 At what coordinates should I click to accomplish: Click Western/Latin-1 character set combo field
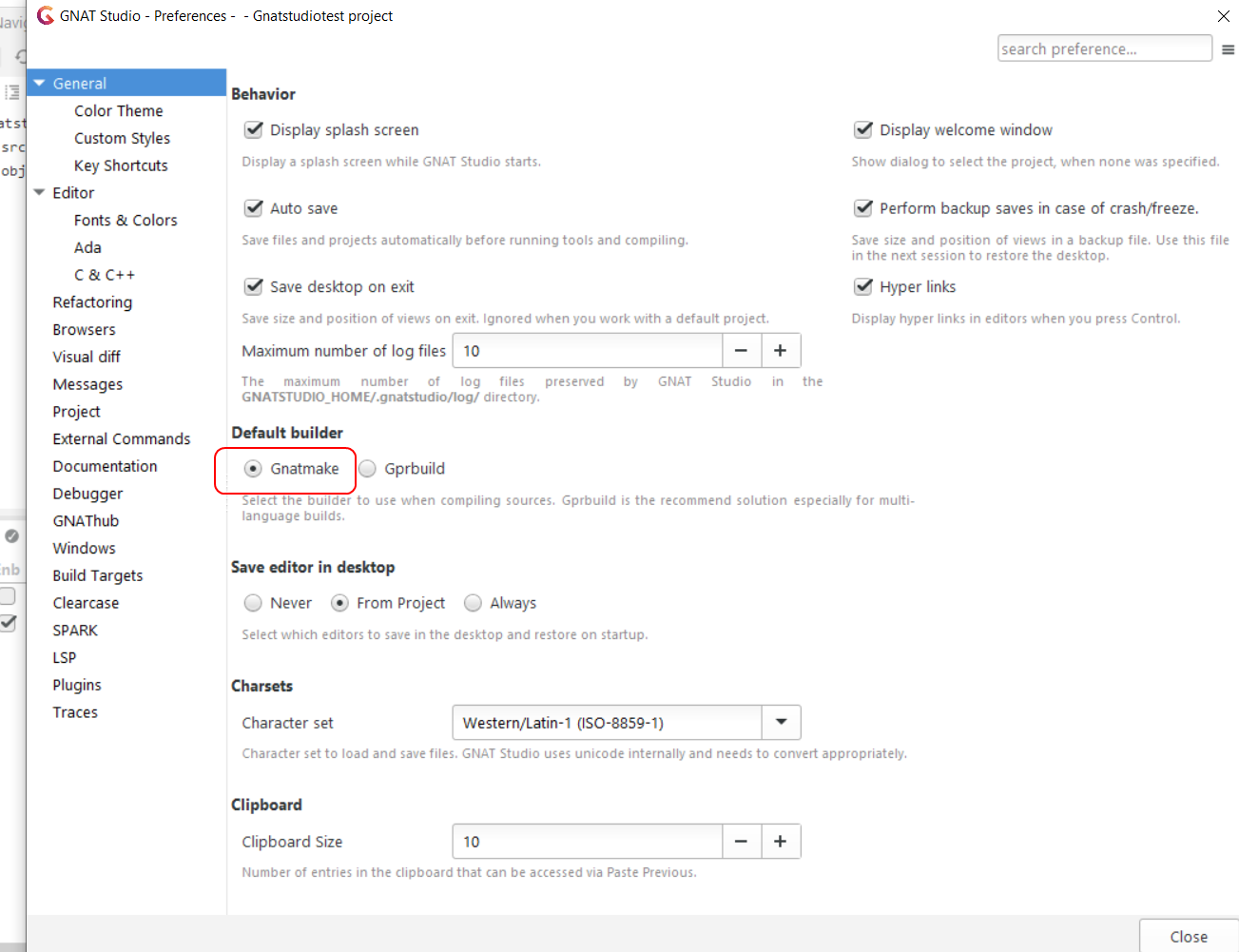(x=607, y=723)
